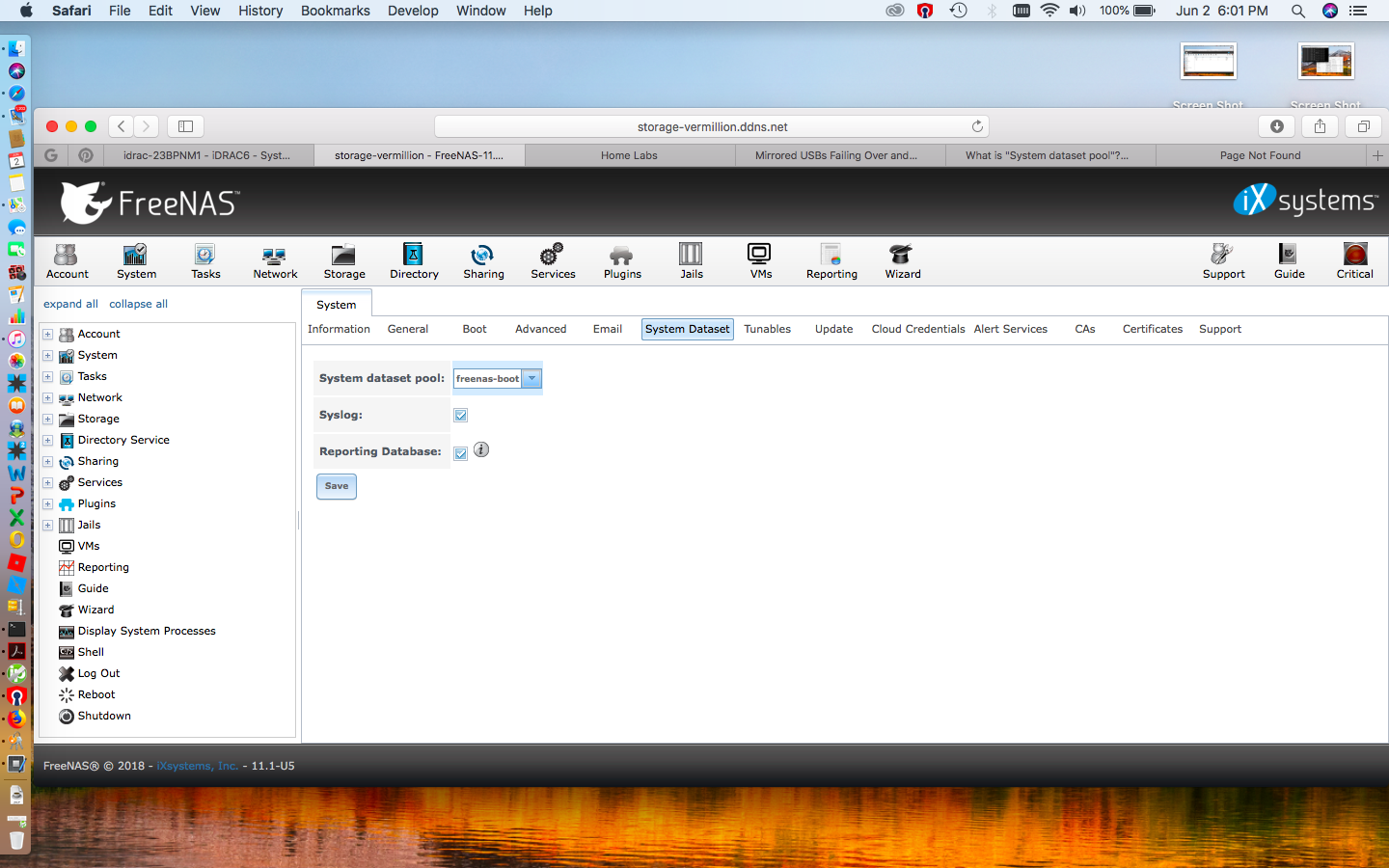This screenshot has height=868, width=1389.
Task: Switch to the Advanced tab
Action: click(540, 329)
